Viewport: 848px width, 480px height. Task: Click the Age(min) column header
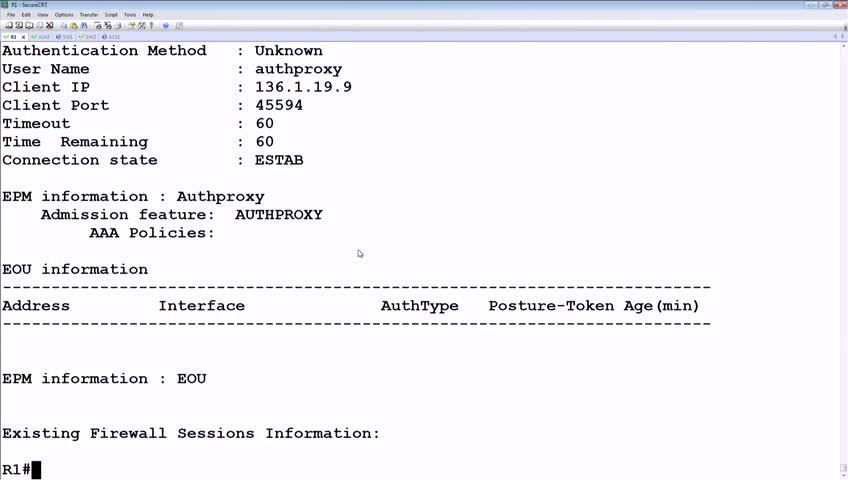pos(661,306)
